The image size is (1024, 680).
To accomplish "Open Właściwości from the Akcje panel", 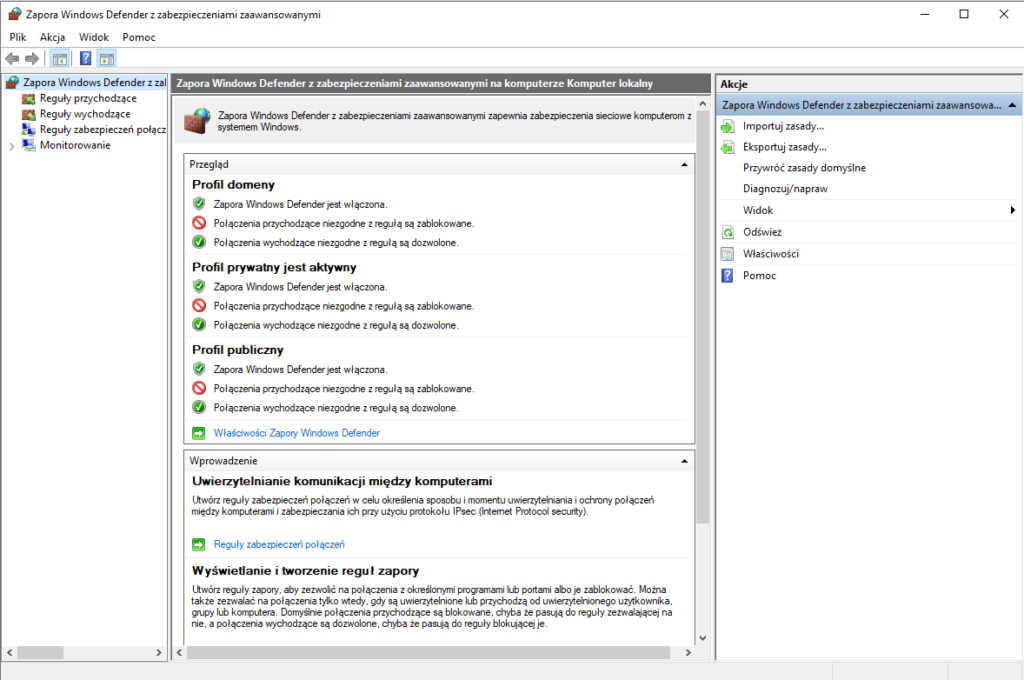I will click(768, 253).
